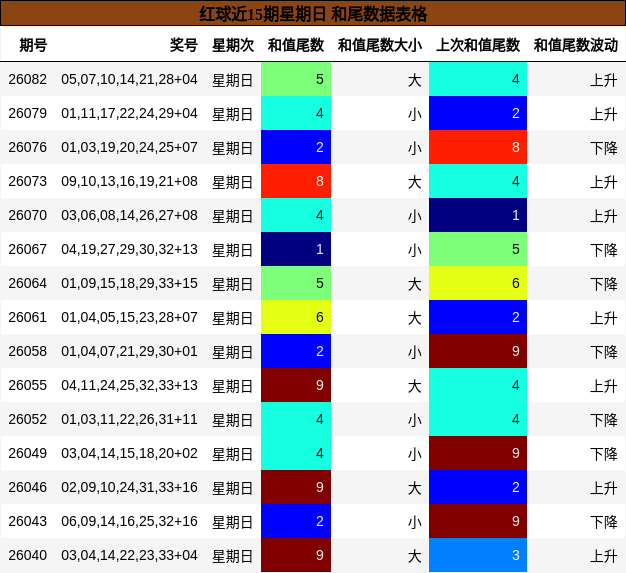The width and height of the screenshot is (626, 573).
Task: Click red 和值尾数 cell 8 in row 26073
Action: point(296,181)
